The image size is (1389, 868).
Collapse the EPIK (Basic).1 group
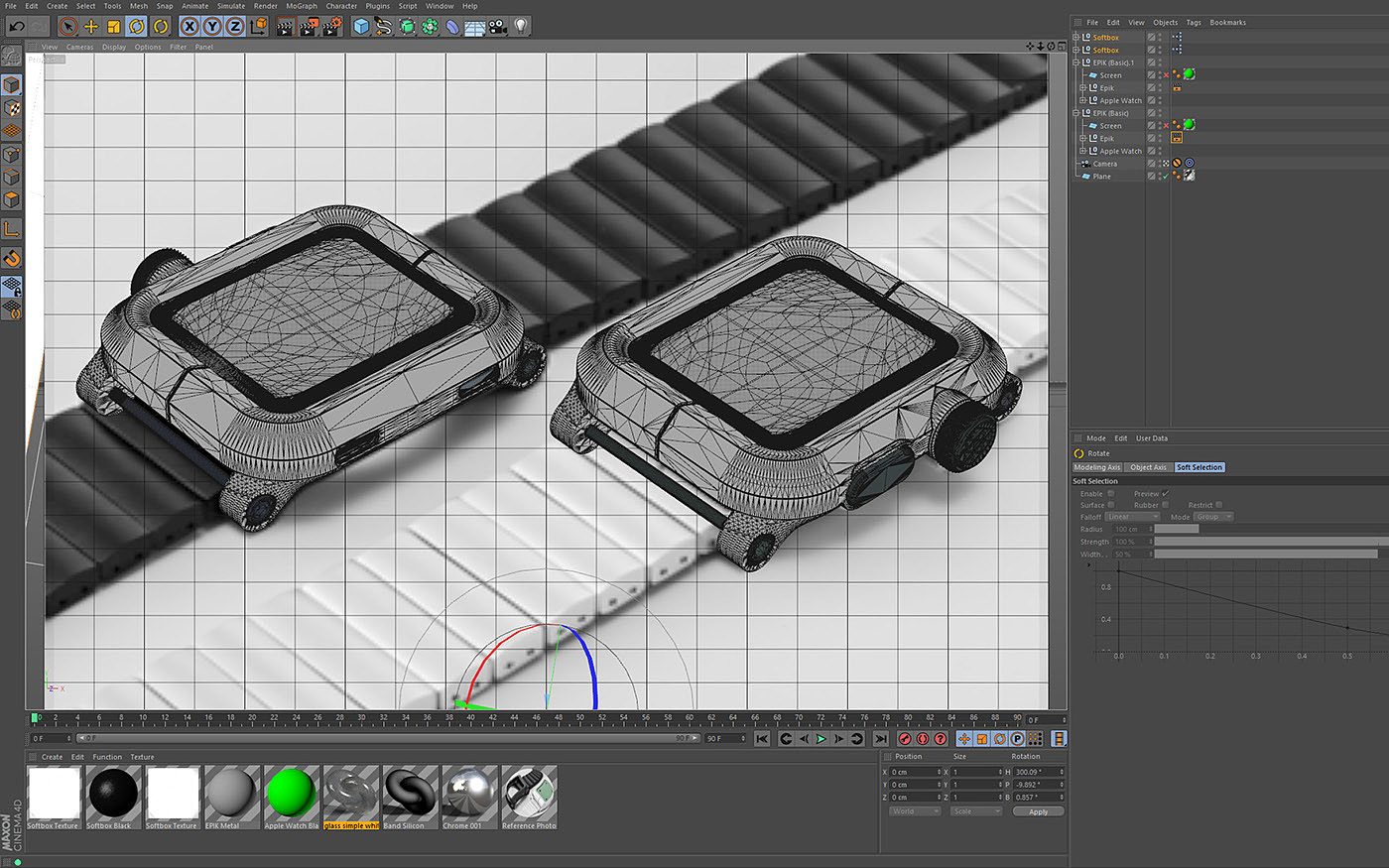[1076, 62]
